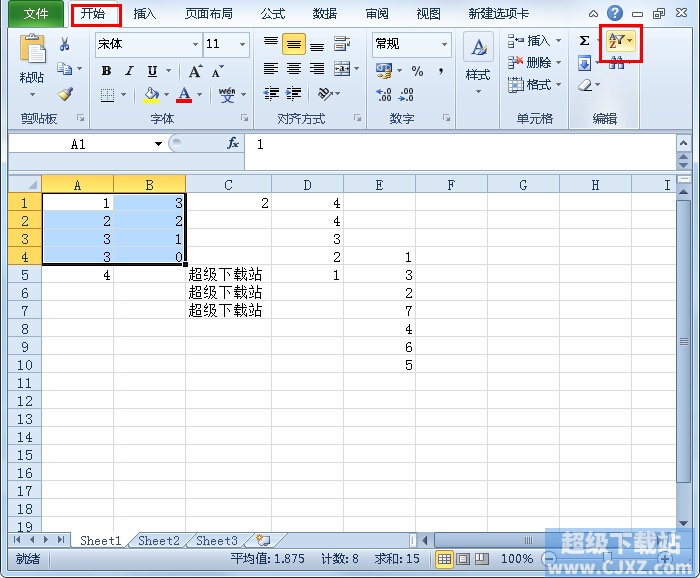Click the Fill down icon
Screen dimensions: 700x578
[x=584, y=63]
